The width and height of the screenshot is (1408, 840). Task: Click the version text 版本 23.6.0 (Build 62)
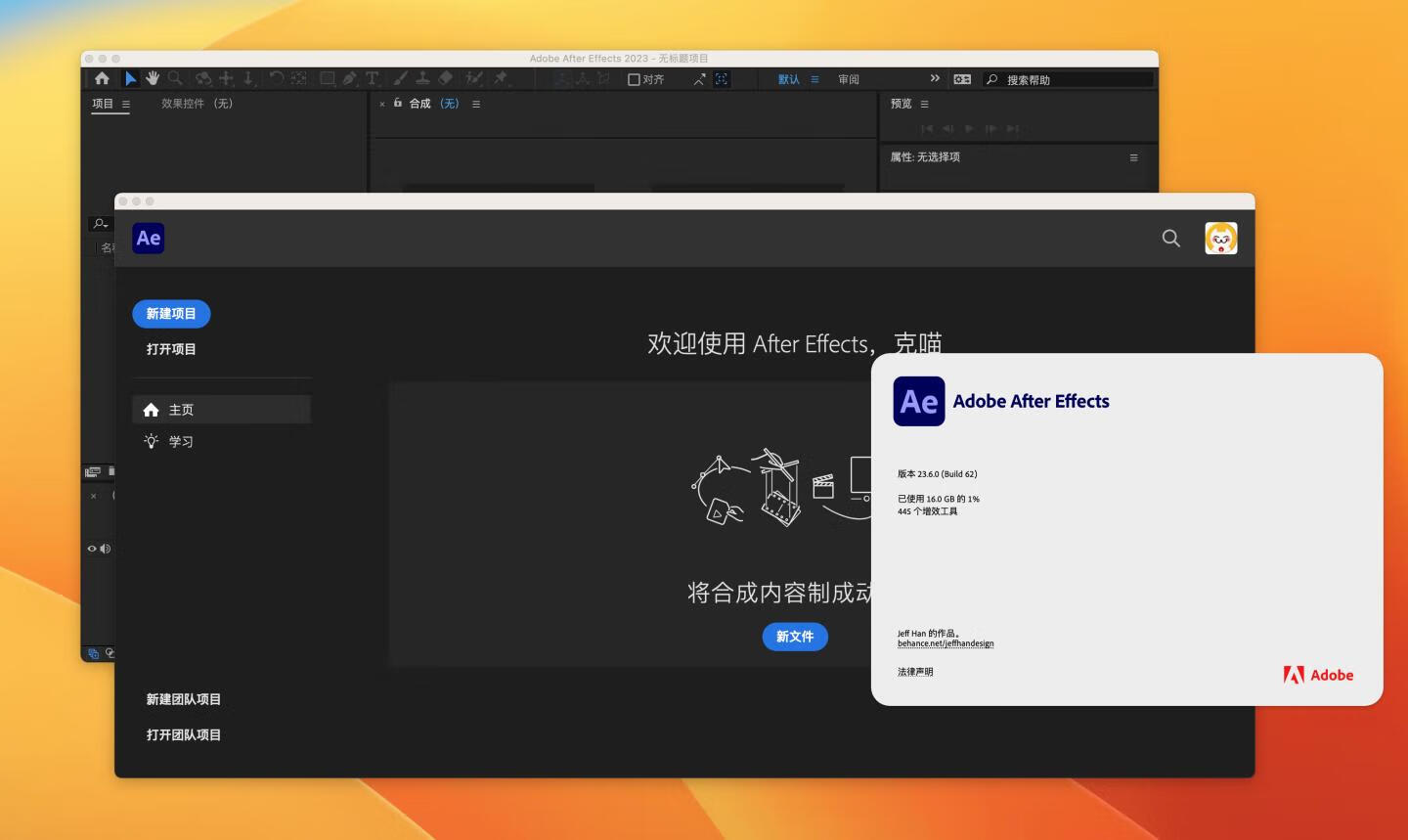click(x=937, y=474)
